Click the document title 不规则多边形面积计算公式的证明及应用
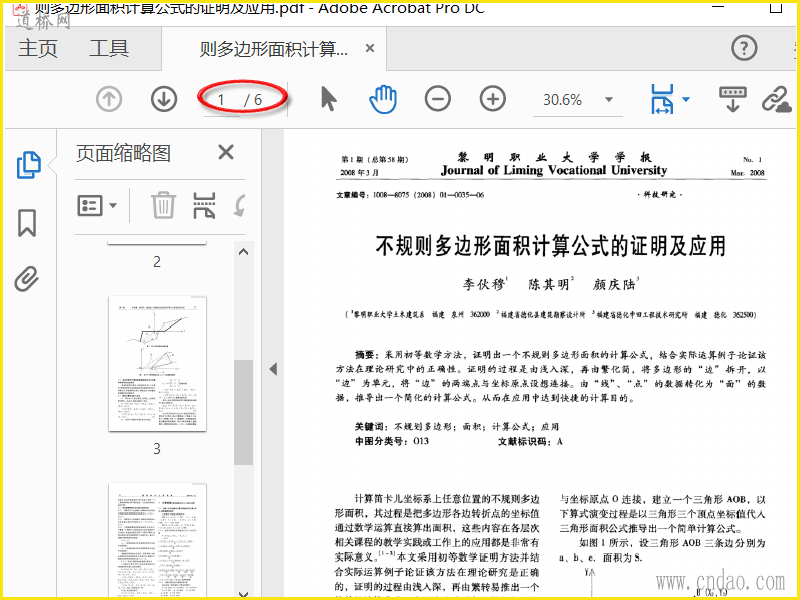The width and height of the screenshot is (800, 600). [x=551, y=246]
